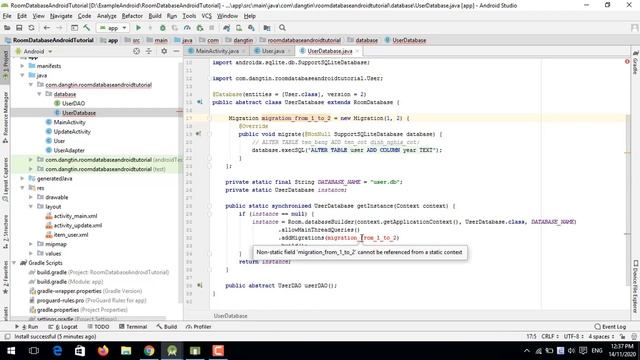Close the UserDatabase.java tab
This screenshot has width=640, height=360.
pyautogui.click(x=357, y=51)
